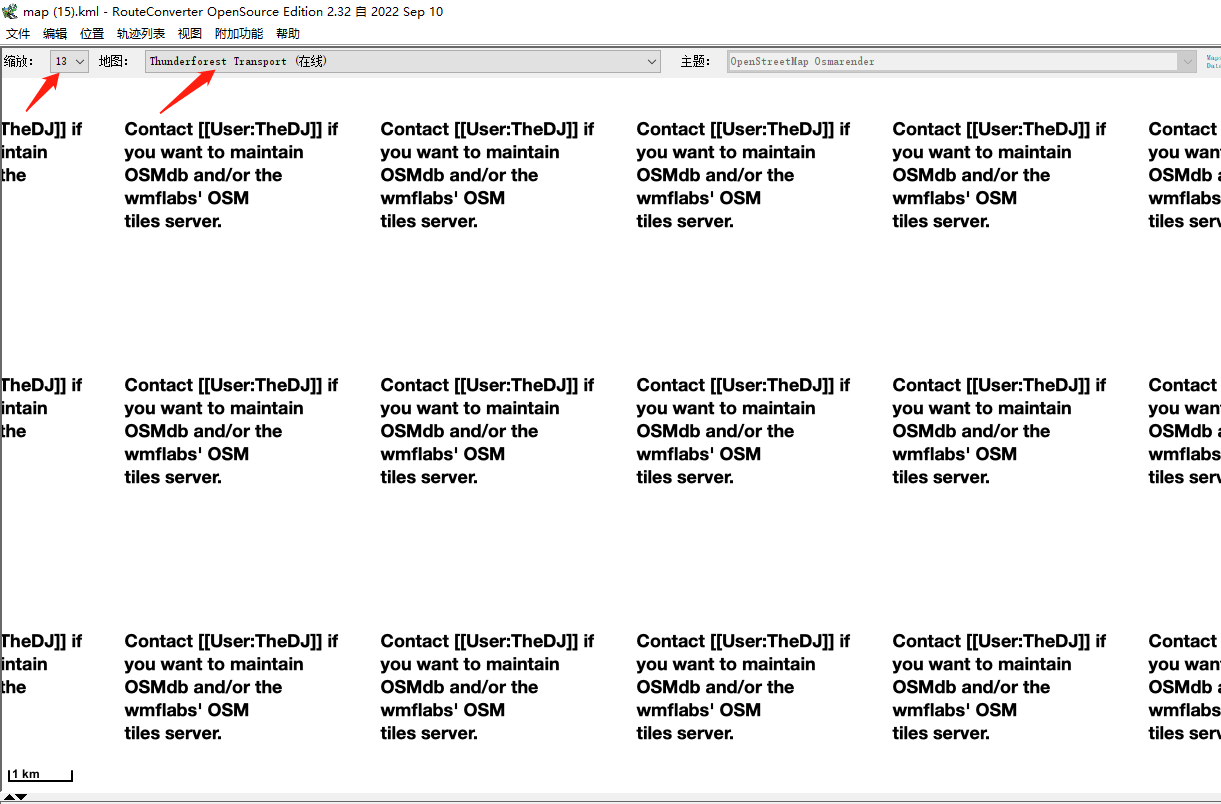Expand split pane with the down arrow
Screen dimensions: 1221x804
[x=21, y=797]
